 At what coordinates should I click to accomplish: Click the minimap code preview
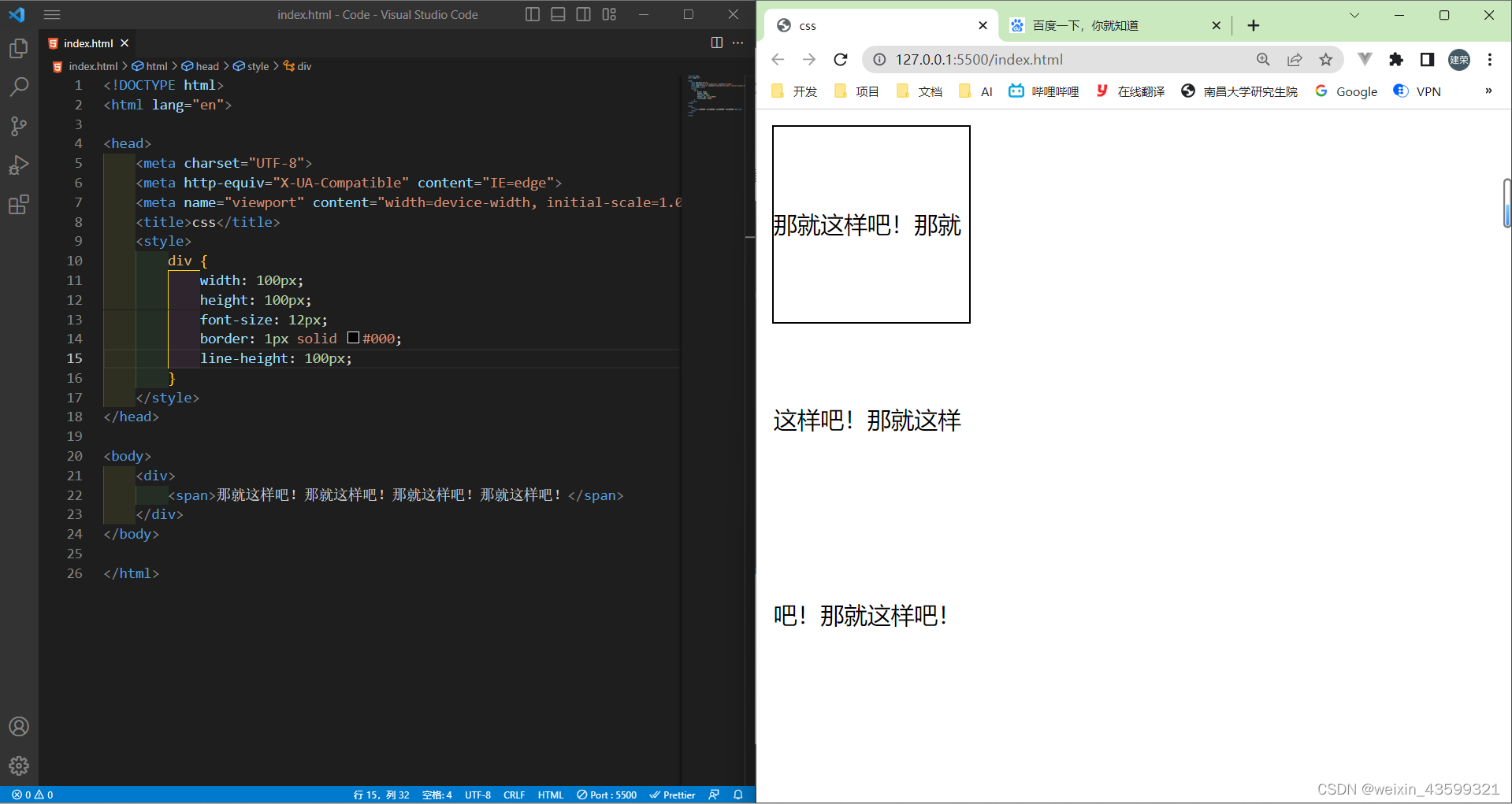click(715, 94)
